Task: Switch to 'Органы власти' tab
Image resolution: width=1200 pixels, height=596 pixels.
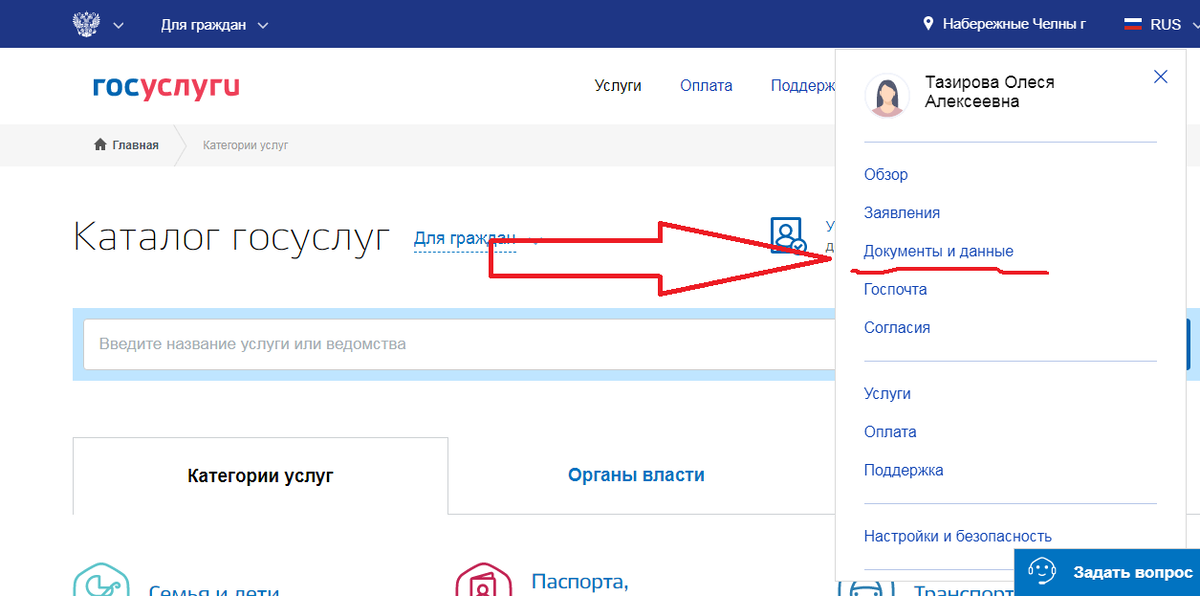Action: coord(636,476)
